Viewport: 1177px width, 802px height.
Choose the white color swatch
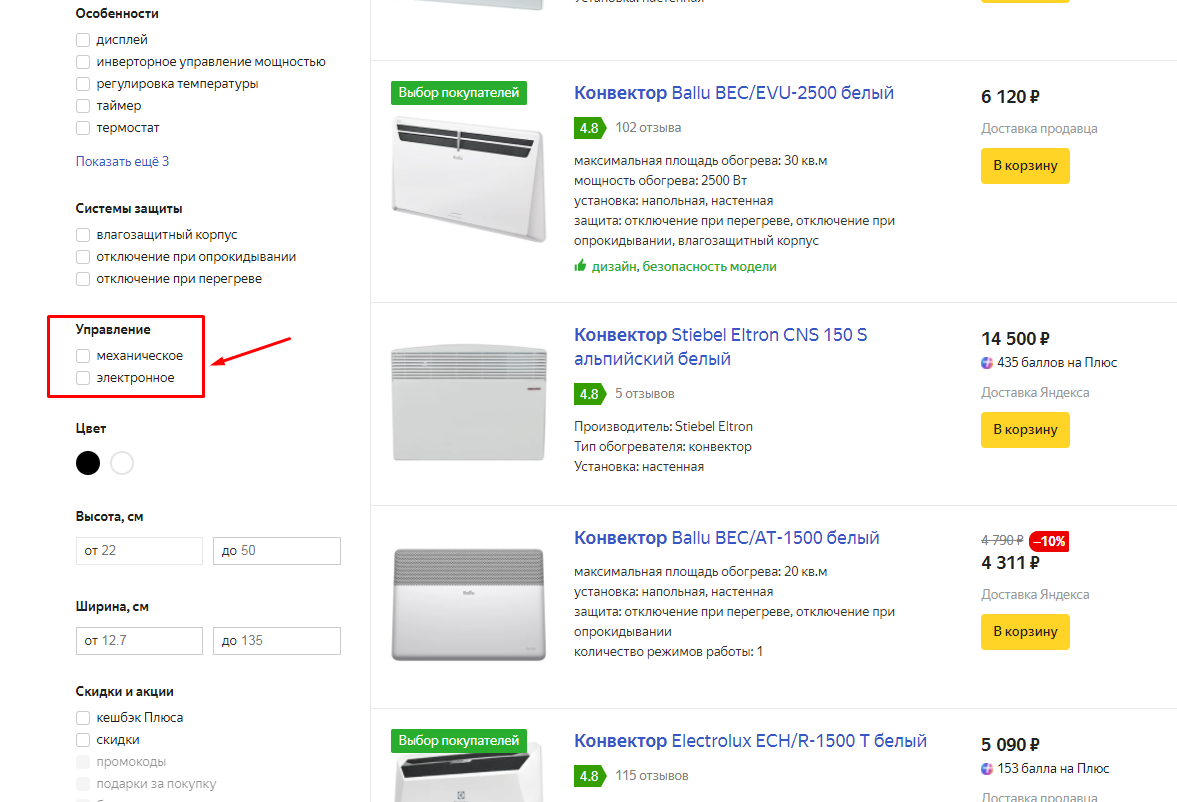click(x=122, y=463)
